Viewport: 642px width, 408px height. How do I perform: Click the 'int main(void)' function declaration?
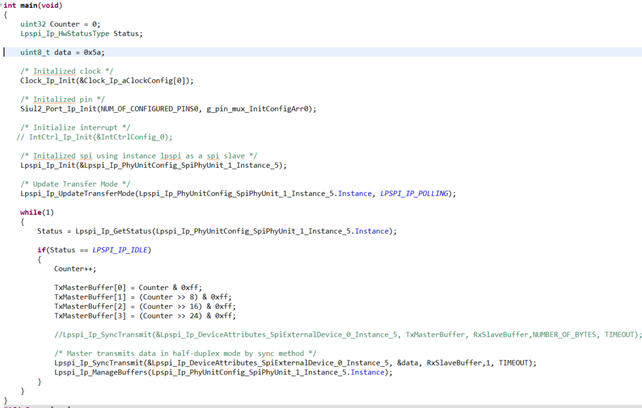click(33, 5)
